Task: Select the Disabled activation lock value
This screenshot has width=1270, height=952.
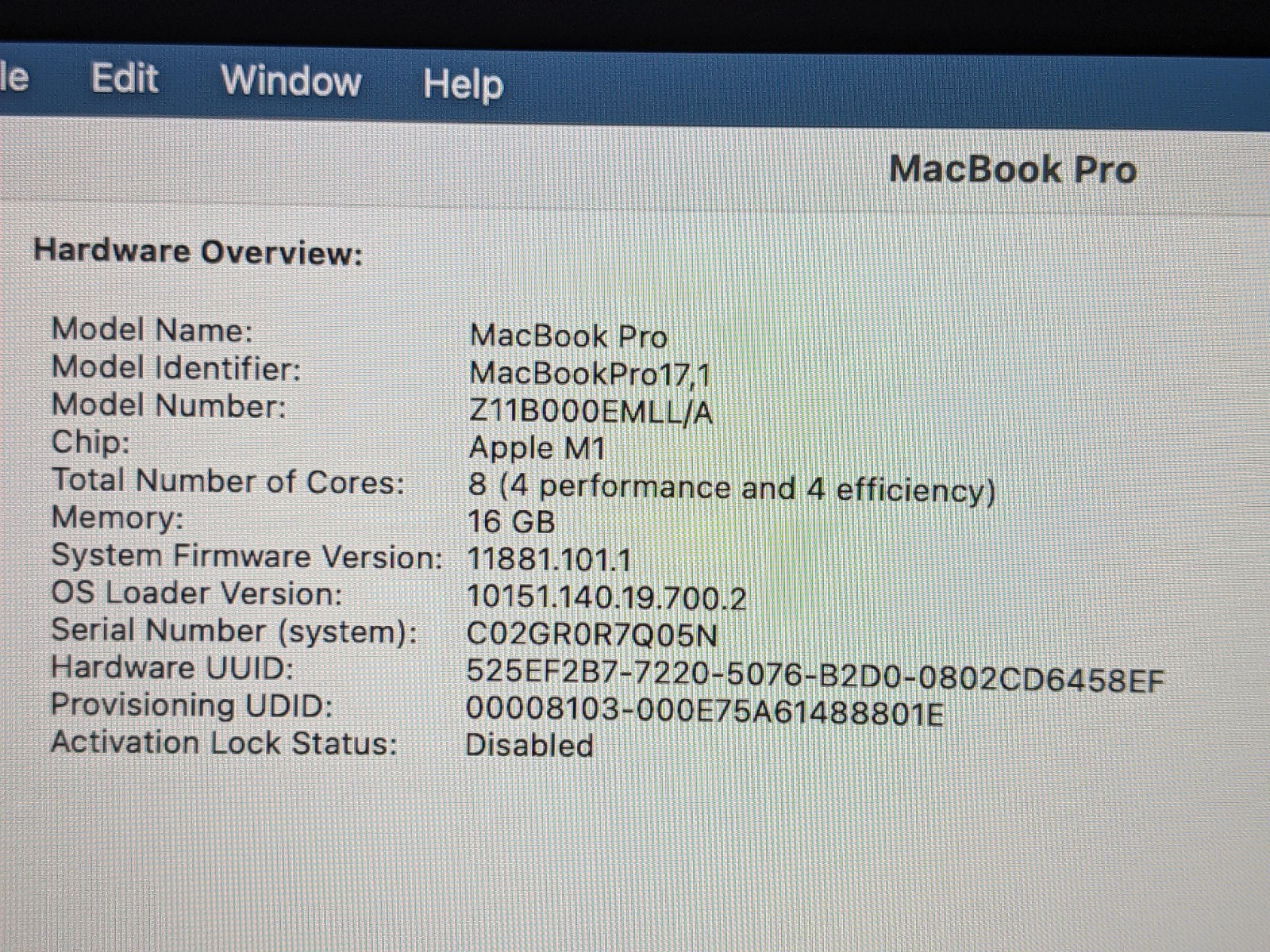Action: click(529, 746)
